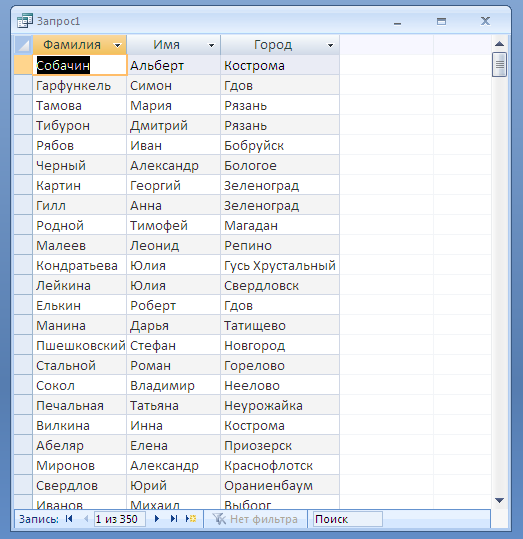The height and width of the screenshot is (539, 523).
Task: Close the Запрос1 window
Action: click(x=485, y=21)
